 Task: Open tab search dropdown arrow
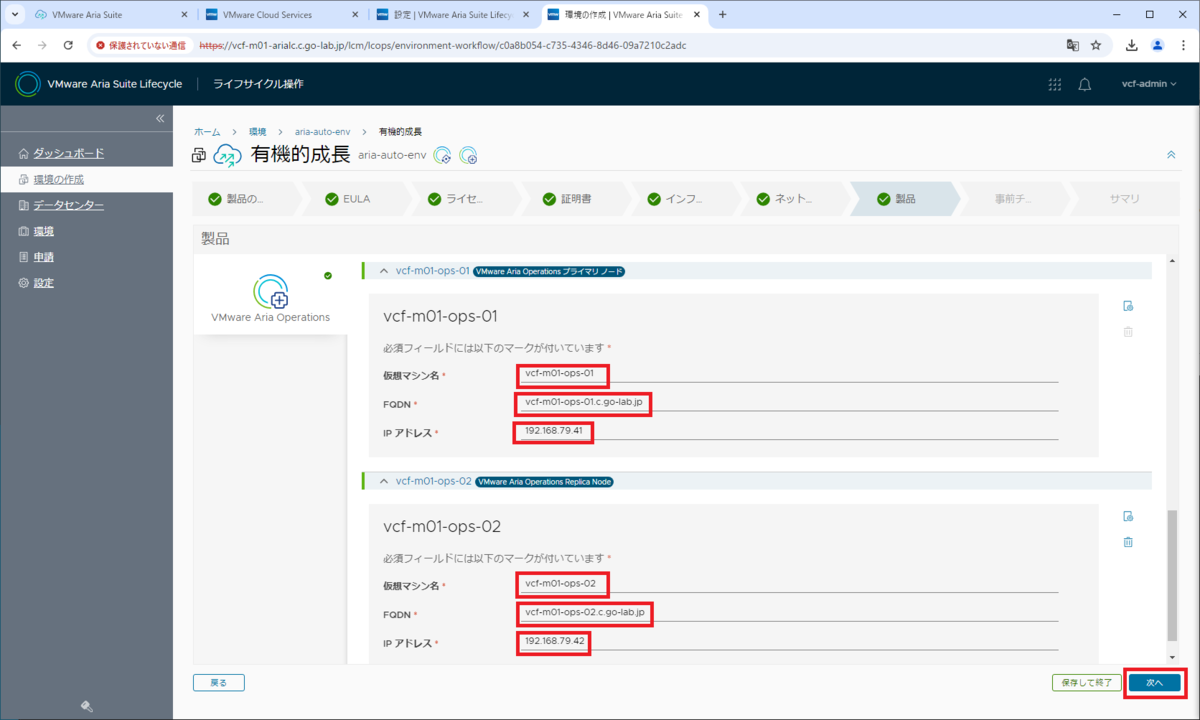tap(14, 15)
